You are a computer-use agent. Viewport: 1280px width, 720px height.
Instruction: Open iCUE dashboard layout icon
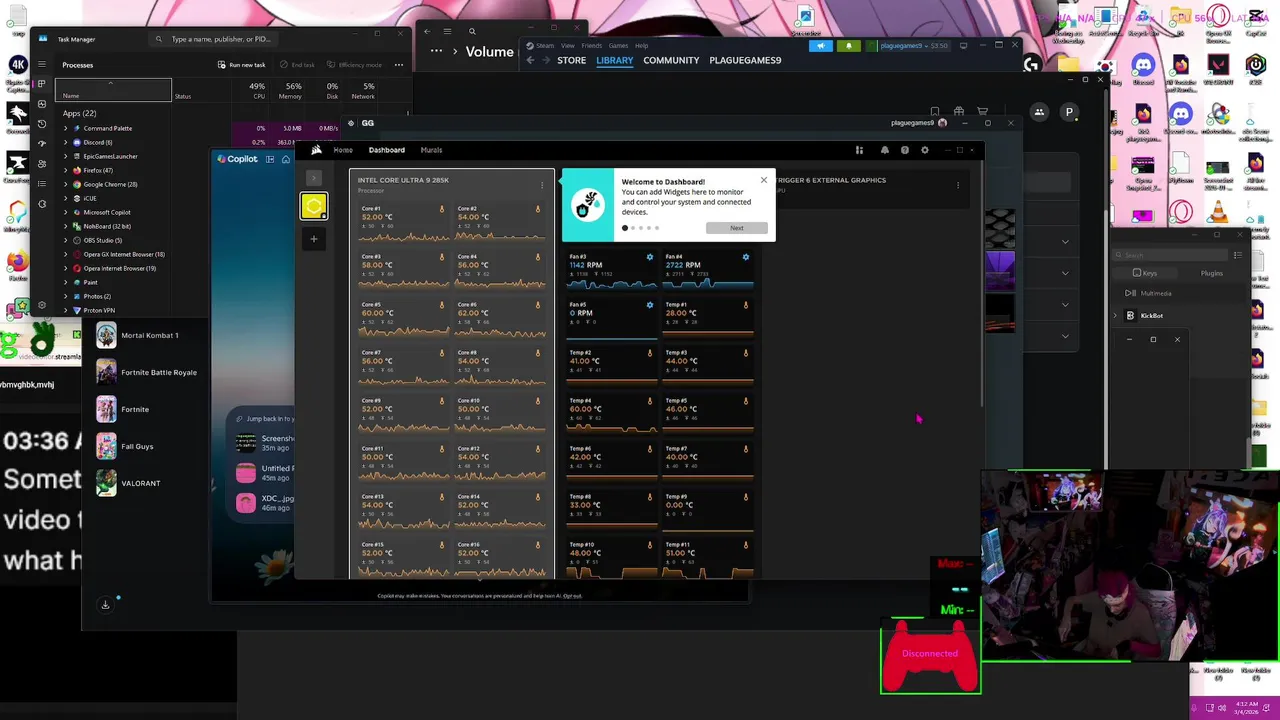tap(859, 150)
